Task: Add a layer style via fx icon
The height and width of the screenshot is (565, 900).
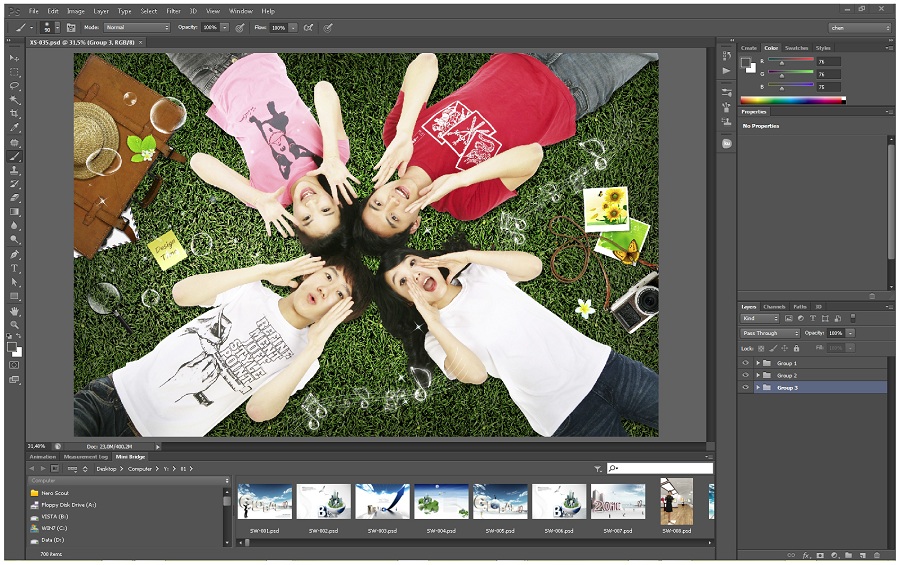Action: point(805,554)
